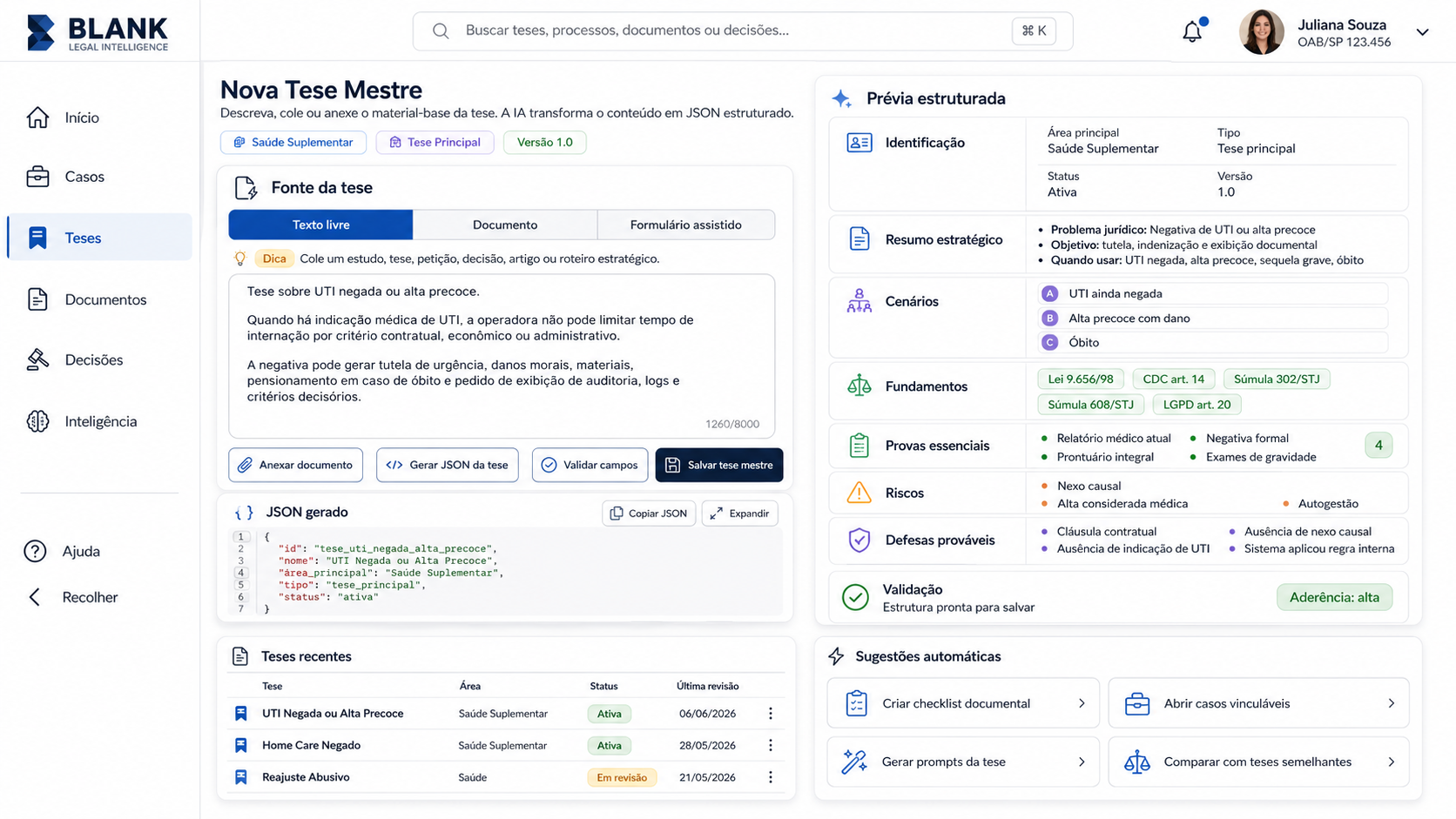The image size is (1456, 819).
Task: Click the Súmula 302/STJ tag
Action: tap(1277, 379)
